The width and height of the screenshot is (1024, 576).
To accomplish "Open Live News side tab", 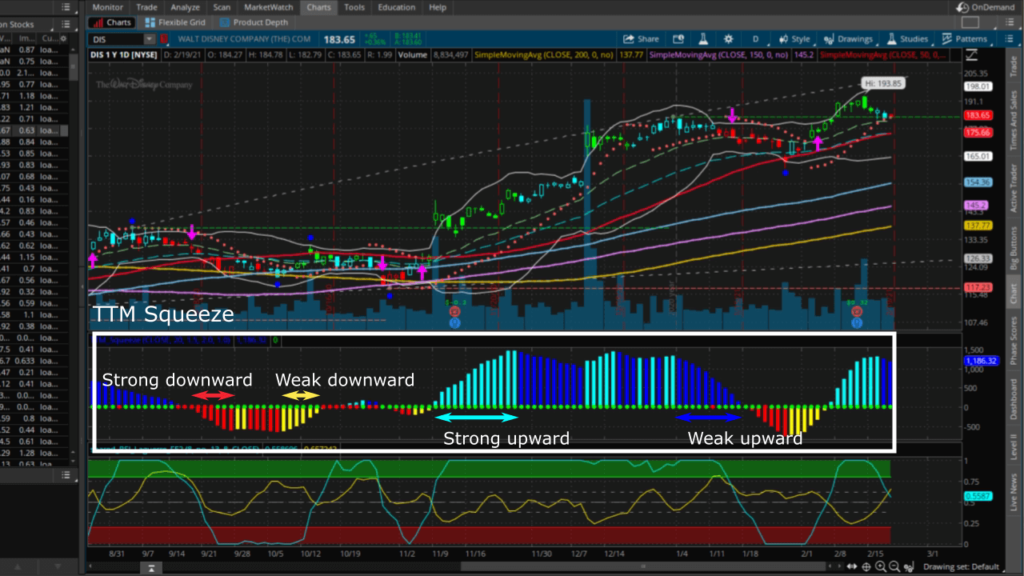I will tap(1014, 492).
